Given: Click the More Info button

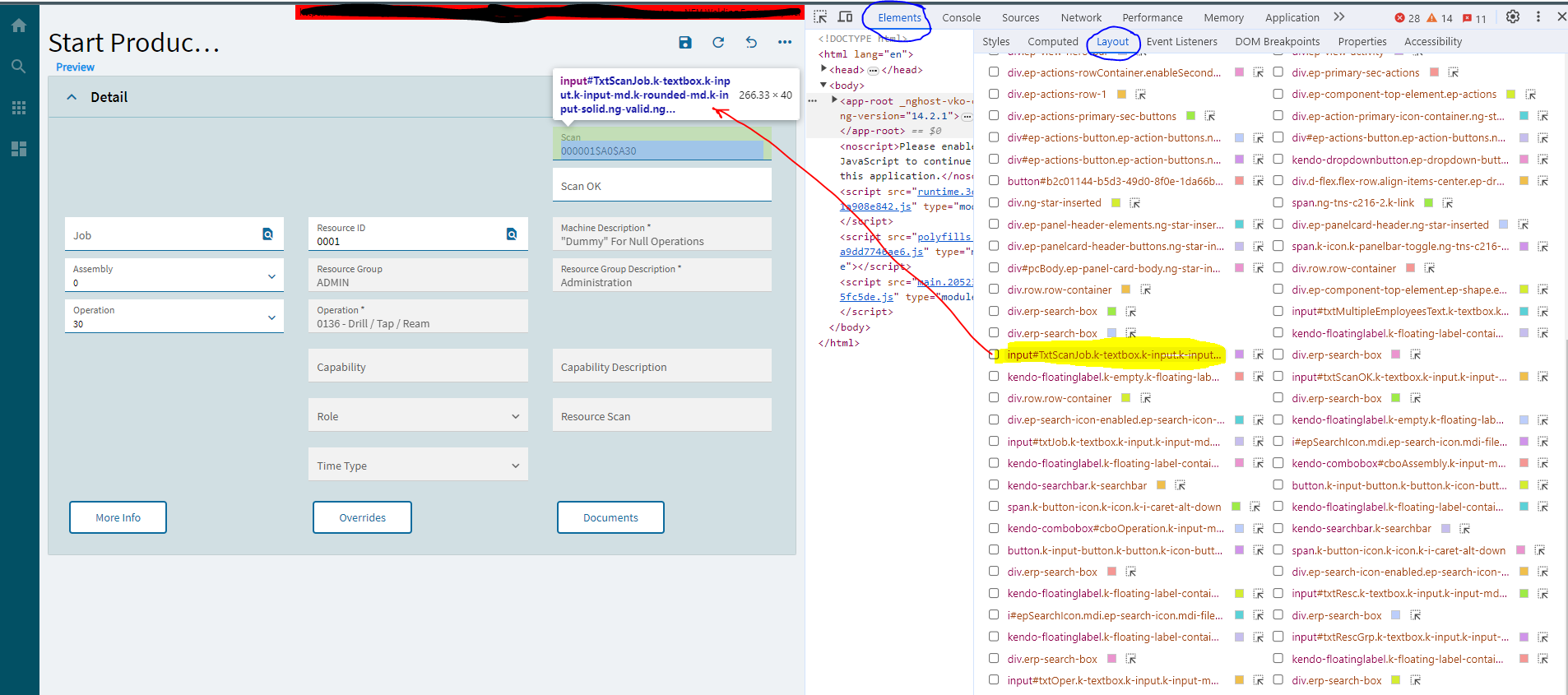Looking at the screenshot, I should (118, 517).
